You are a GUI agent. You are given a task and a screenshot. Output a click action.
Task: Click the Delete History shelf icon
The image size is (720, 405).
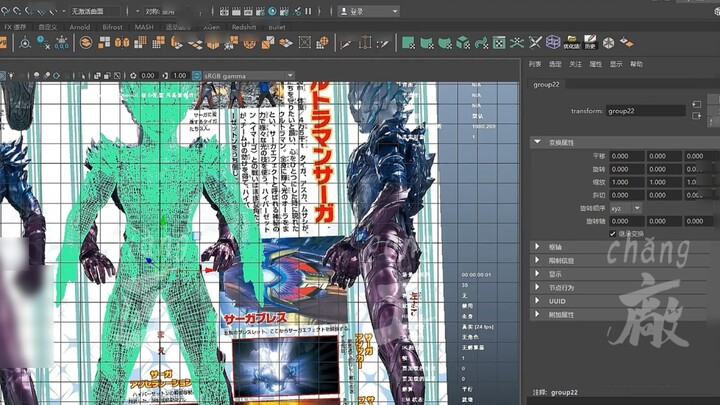(x=44, y=43)
